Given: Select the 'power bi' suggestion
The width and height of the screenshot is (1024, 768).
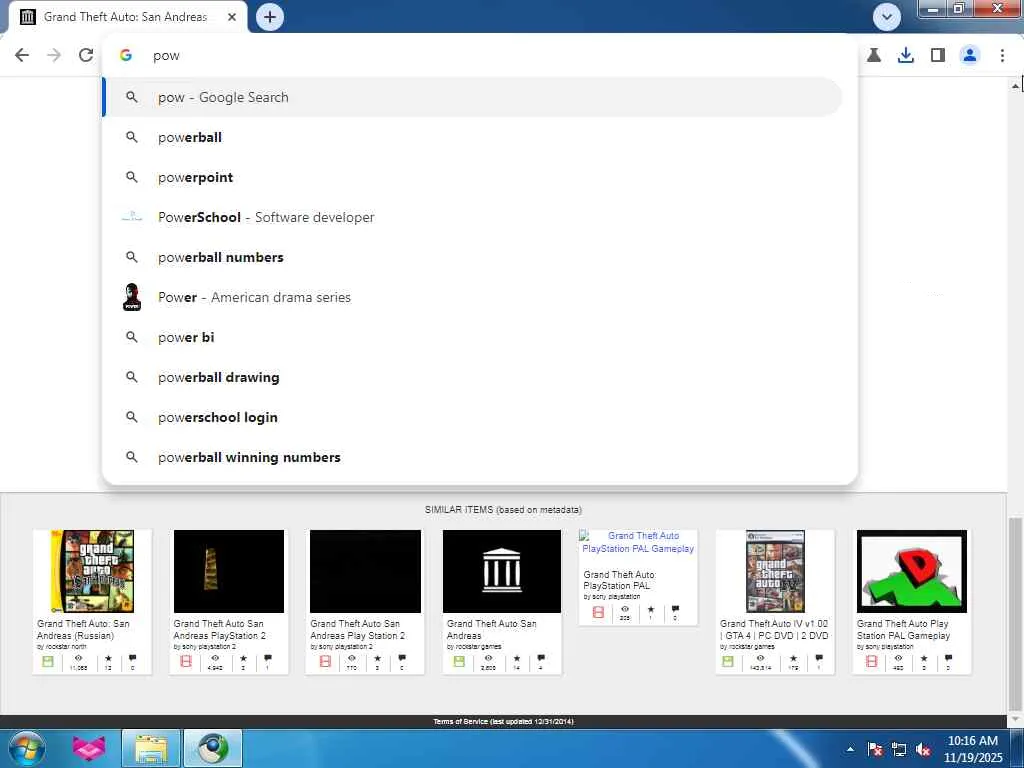Looking at the screenshot, I should tap(473, 337).
